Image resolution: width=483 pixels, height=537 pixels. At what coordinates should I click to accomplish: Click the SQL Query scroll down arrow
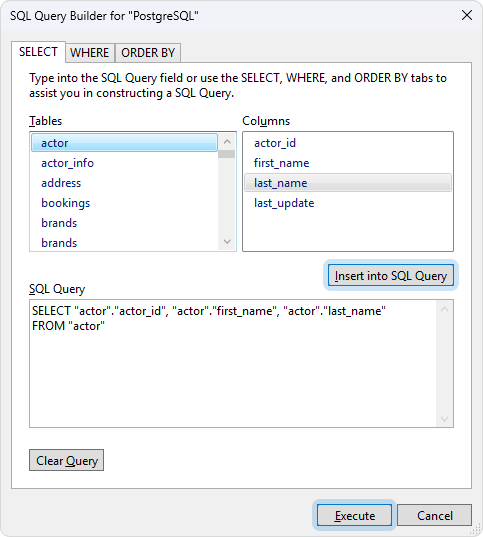pyautogui.click(x=445, y=419)
